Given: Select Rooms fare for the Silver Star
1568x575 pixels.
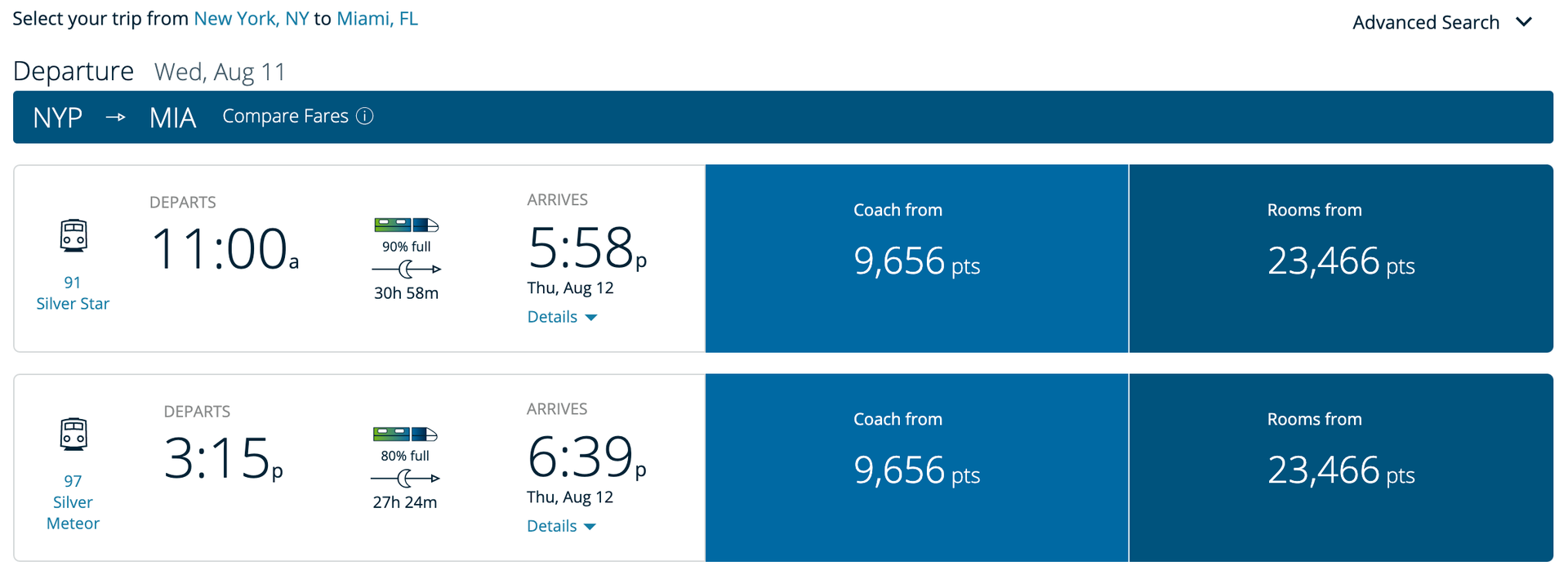Looking at the screenshot, I should [1340, 258].
